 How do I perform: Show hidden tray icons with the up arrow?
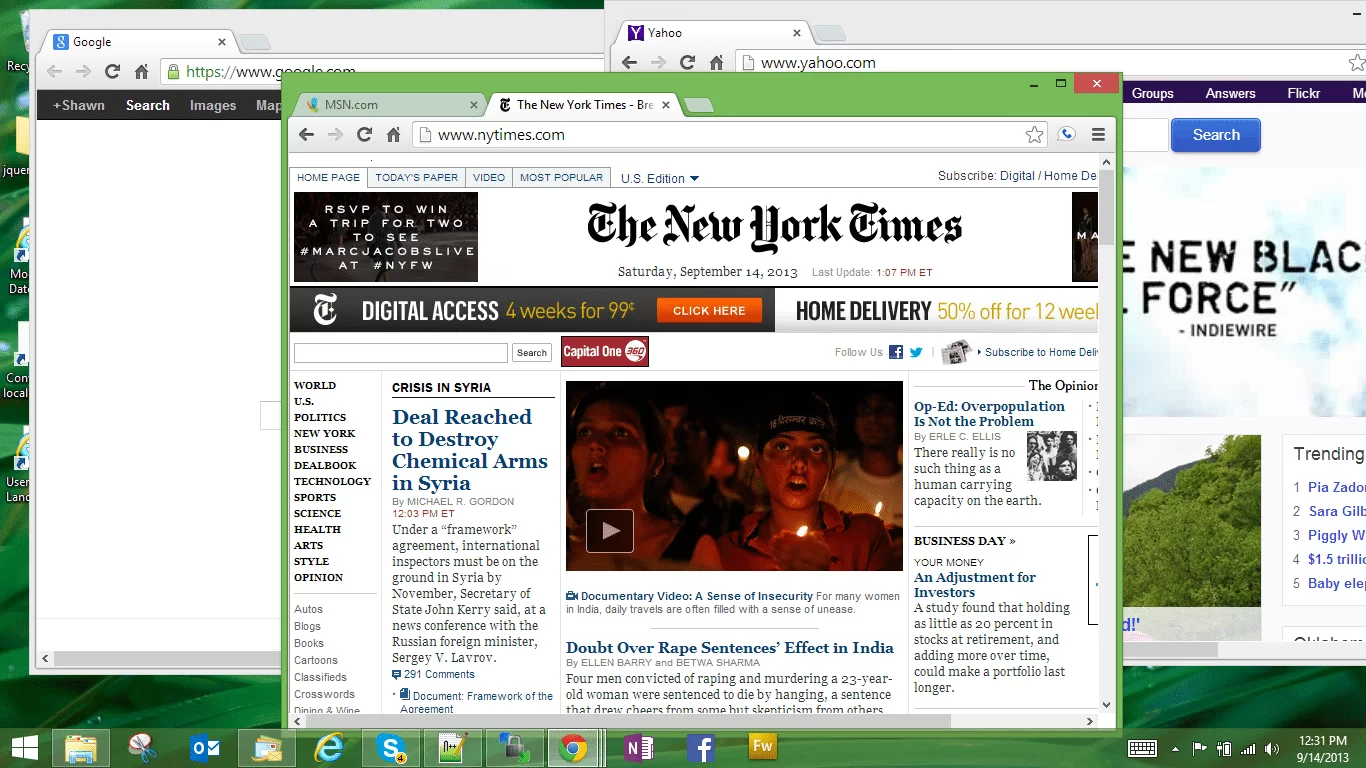(x=1175, y=749)
